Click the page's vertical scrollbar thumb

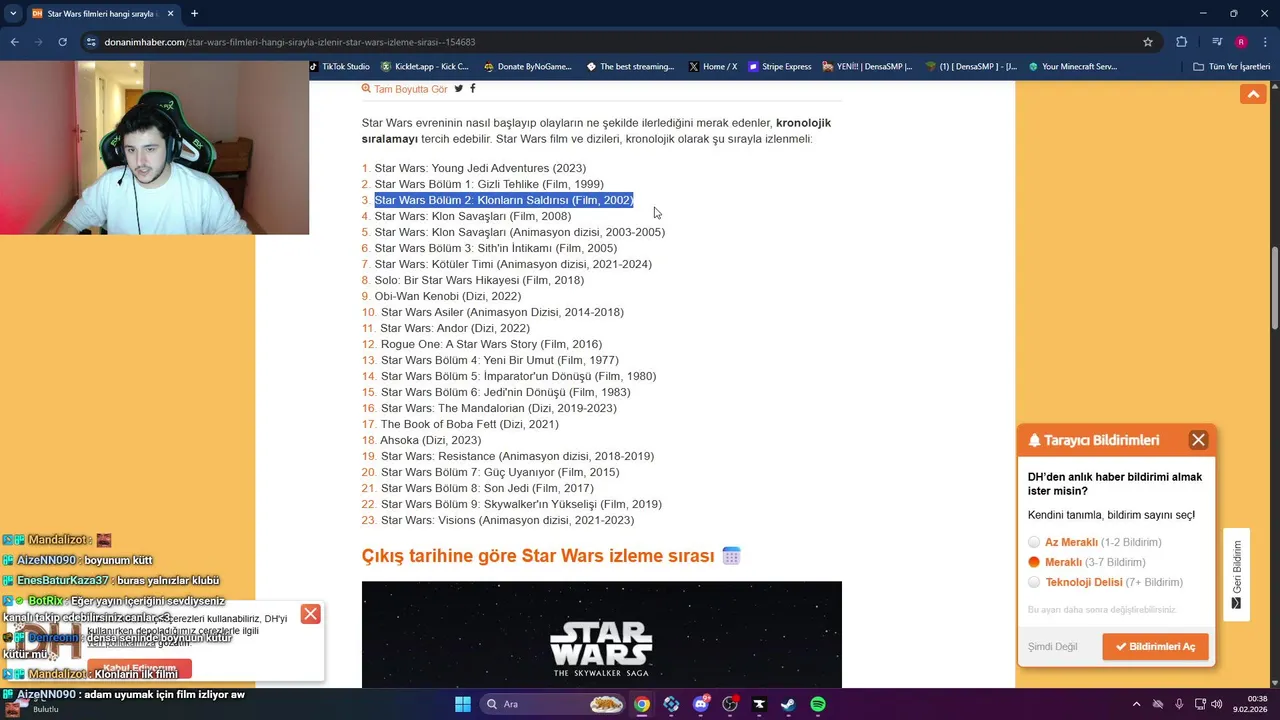pos(1274,288)
